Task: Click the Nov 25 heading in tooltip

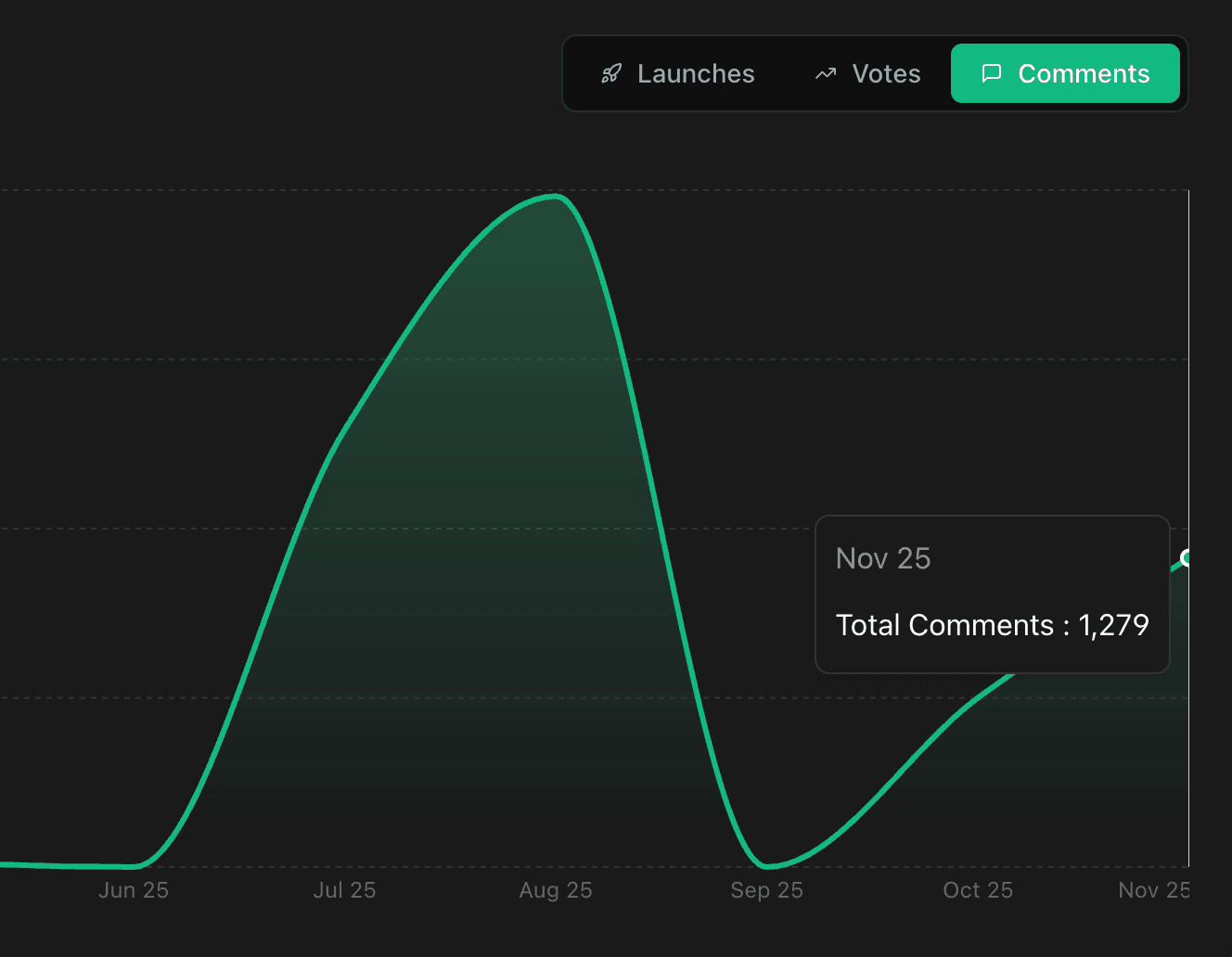Action: tap(882, 558)
